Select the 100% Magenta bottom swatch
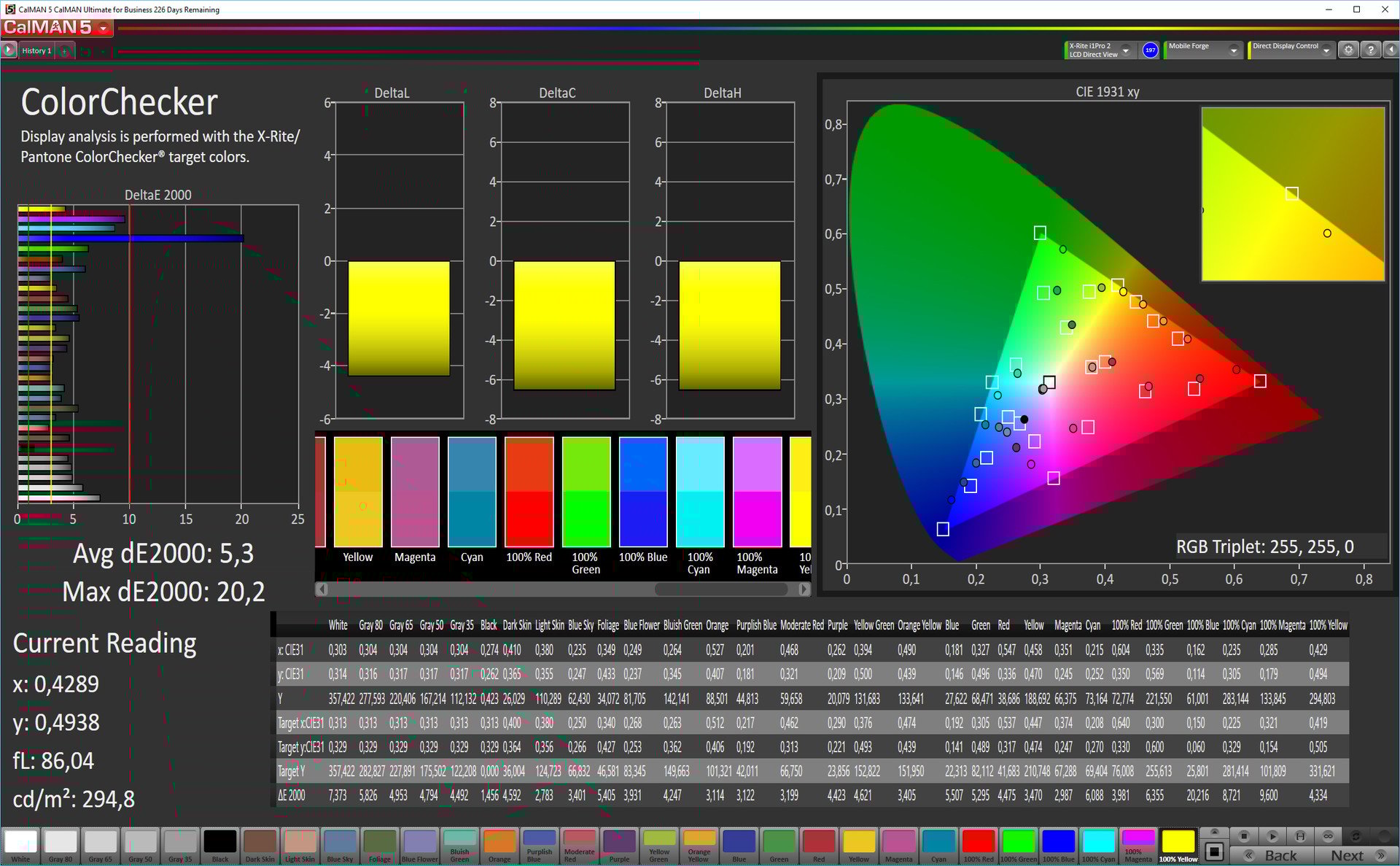Screen dimensions: 1400x866 point(1138,846)
